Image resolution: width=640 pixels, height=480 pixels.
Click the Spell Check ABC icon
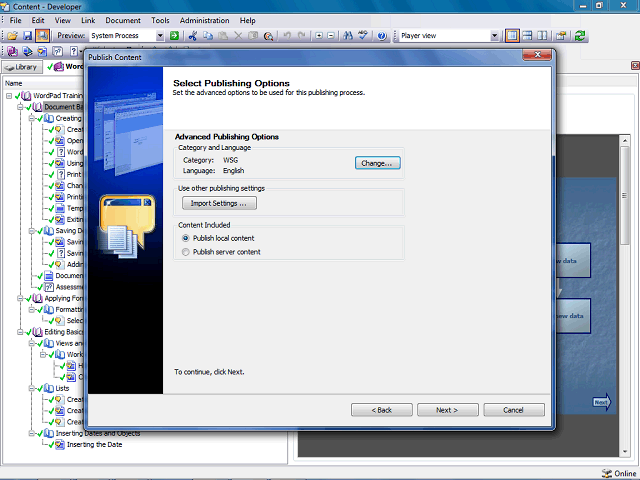(x=363, y=36)
